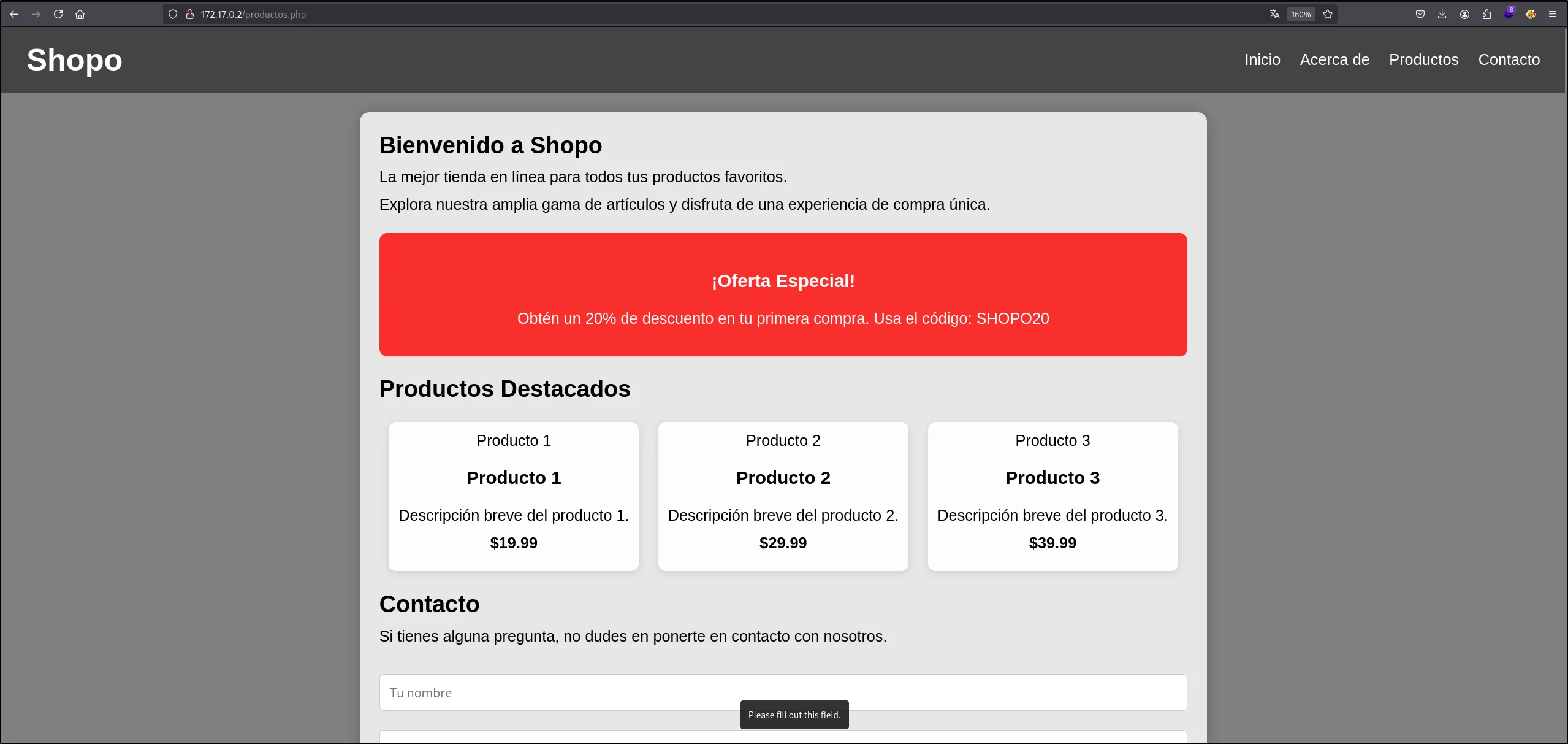Select the Producto 2 card title

(783, 478)
